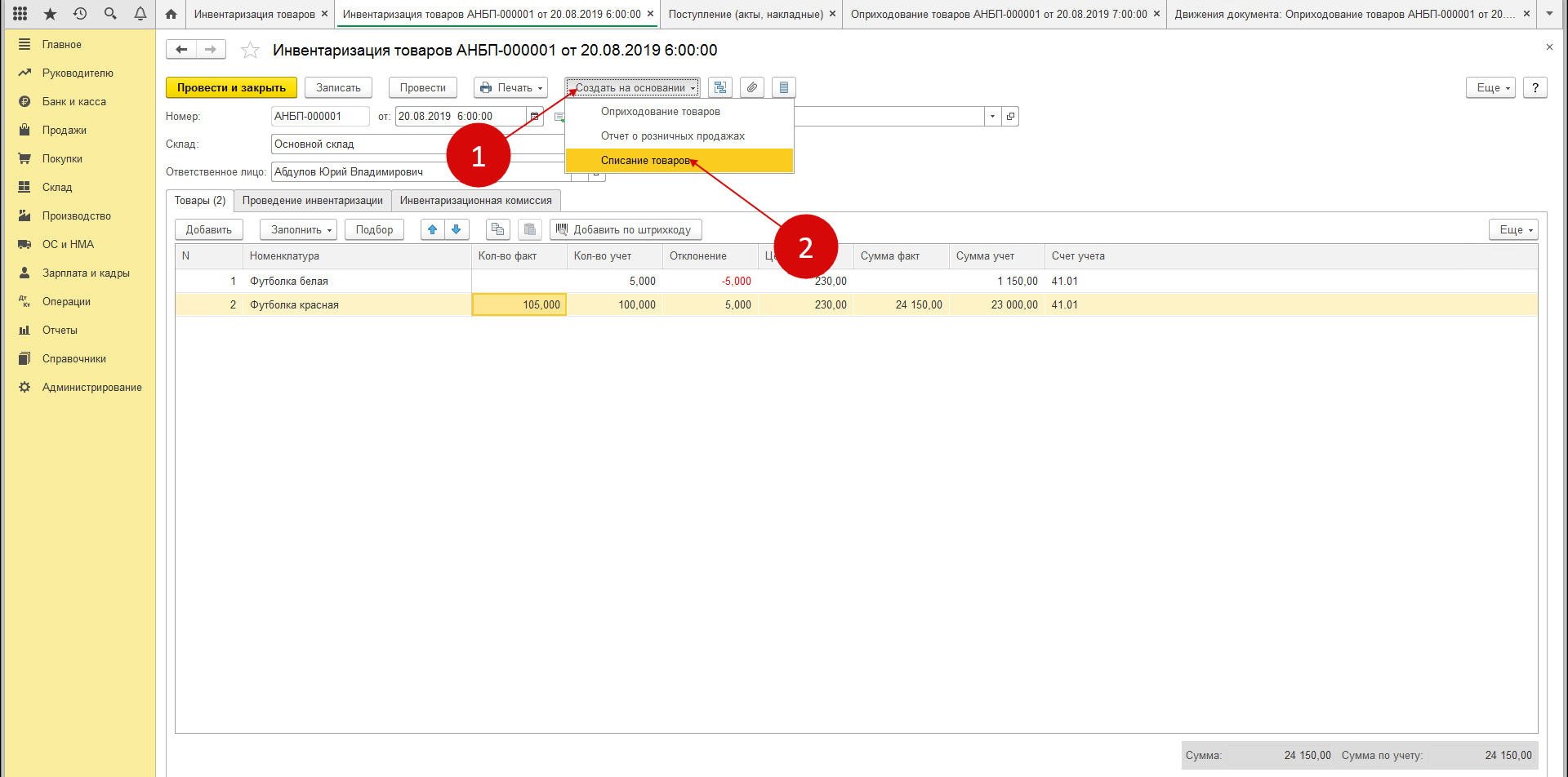Add document to favorites star
Image resolution: width=1568 pixels, height=777 pixels.
click(250, 51)
